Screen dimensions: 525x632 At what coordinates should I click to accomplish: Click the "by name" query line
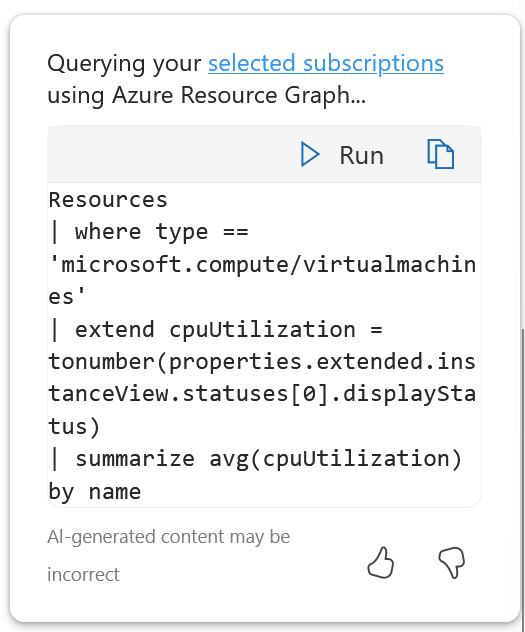(x=95, y=492)
